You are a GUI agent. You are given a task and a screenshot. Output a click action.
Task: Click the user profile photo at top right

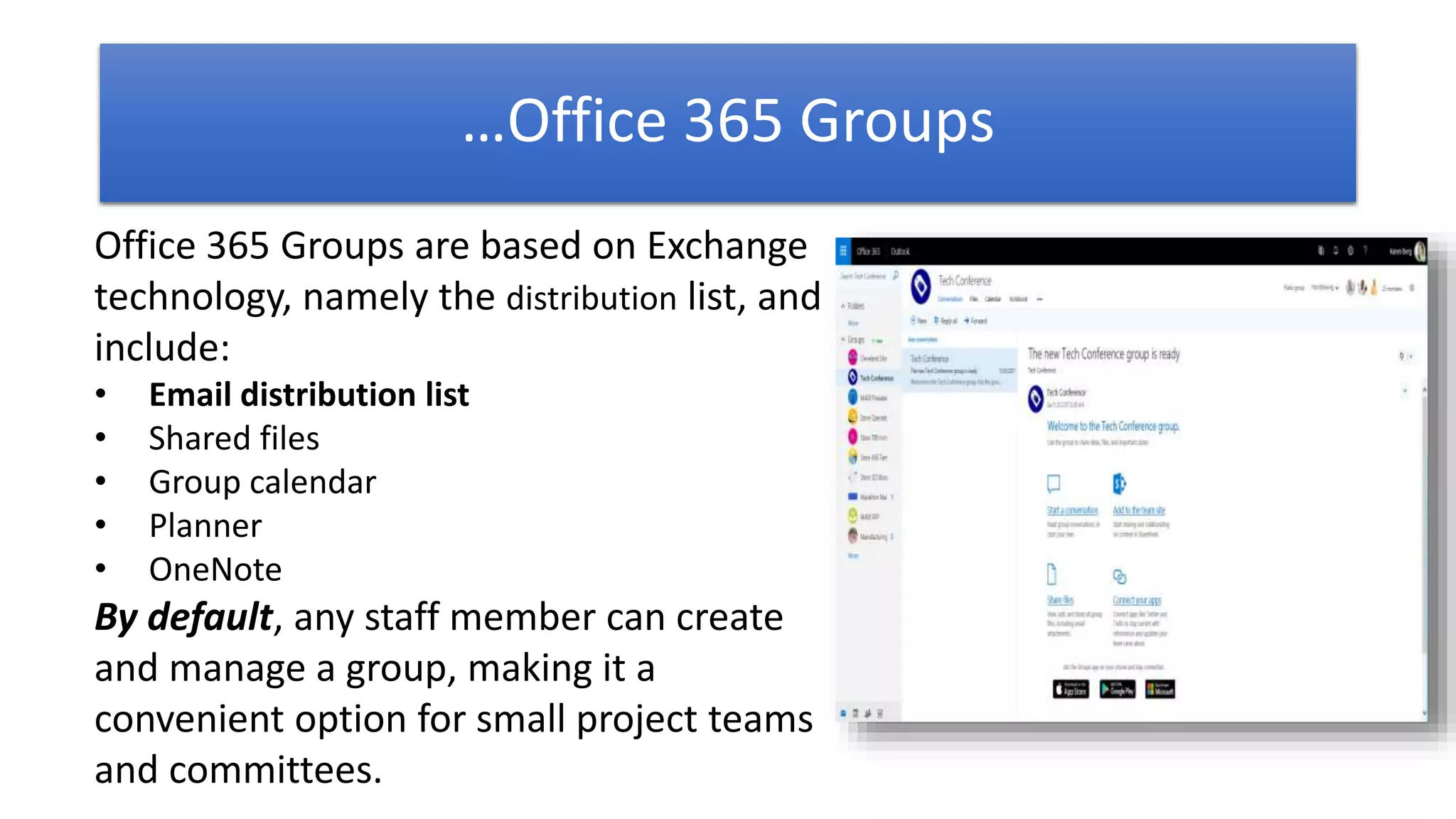(1420, 251)
